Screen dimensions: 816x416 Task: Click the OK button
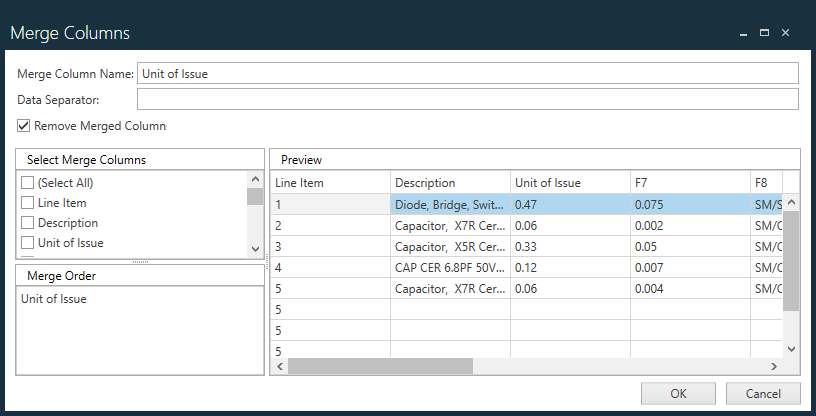pyautogui.click(x=678, y=393)
